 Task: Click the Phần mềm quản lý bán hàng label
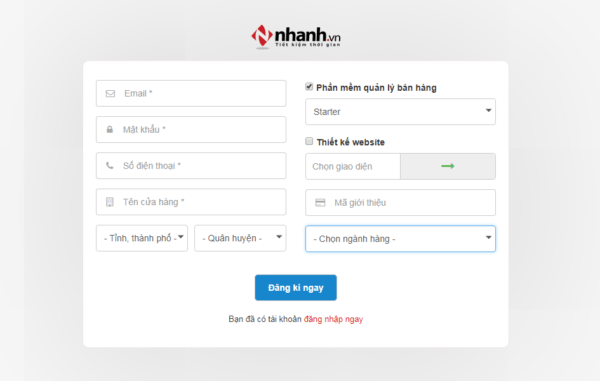[376, 88]
